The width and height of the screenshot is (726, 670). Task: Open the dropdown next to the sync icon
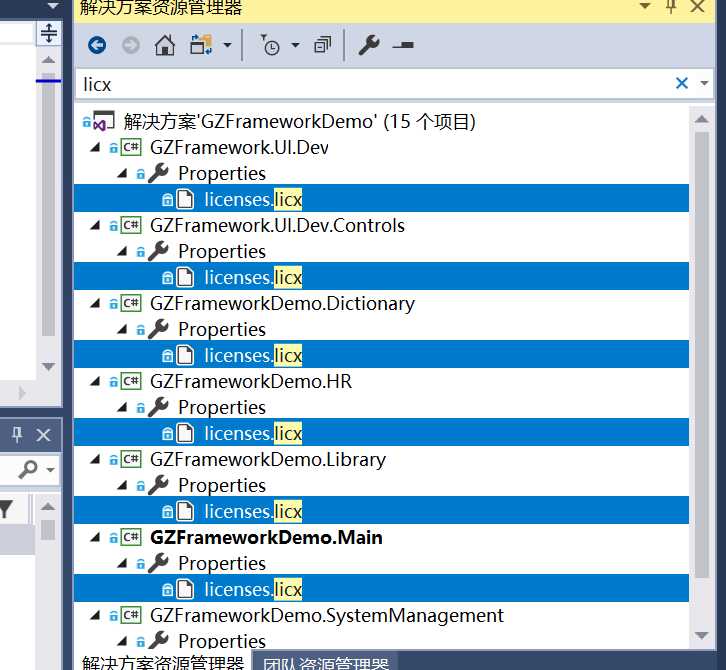(227, 45)
